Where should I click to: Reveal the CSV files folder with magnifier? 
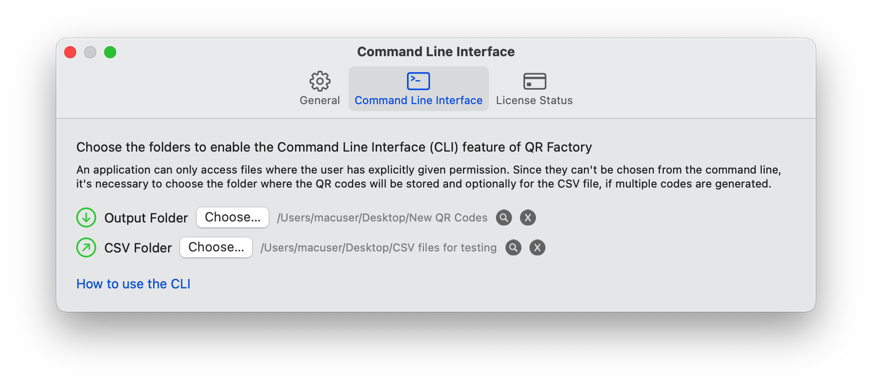(513, 248)
